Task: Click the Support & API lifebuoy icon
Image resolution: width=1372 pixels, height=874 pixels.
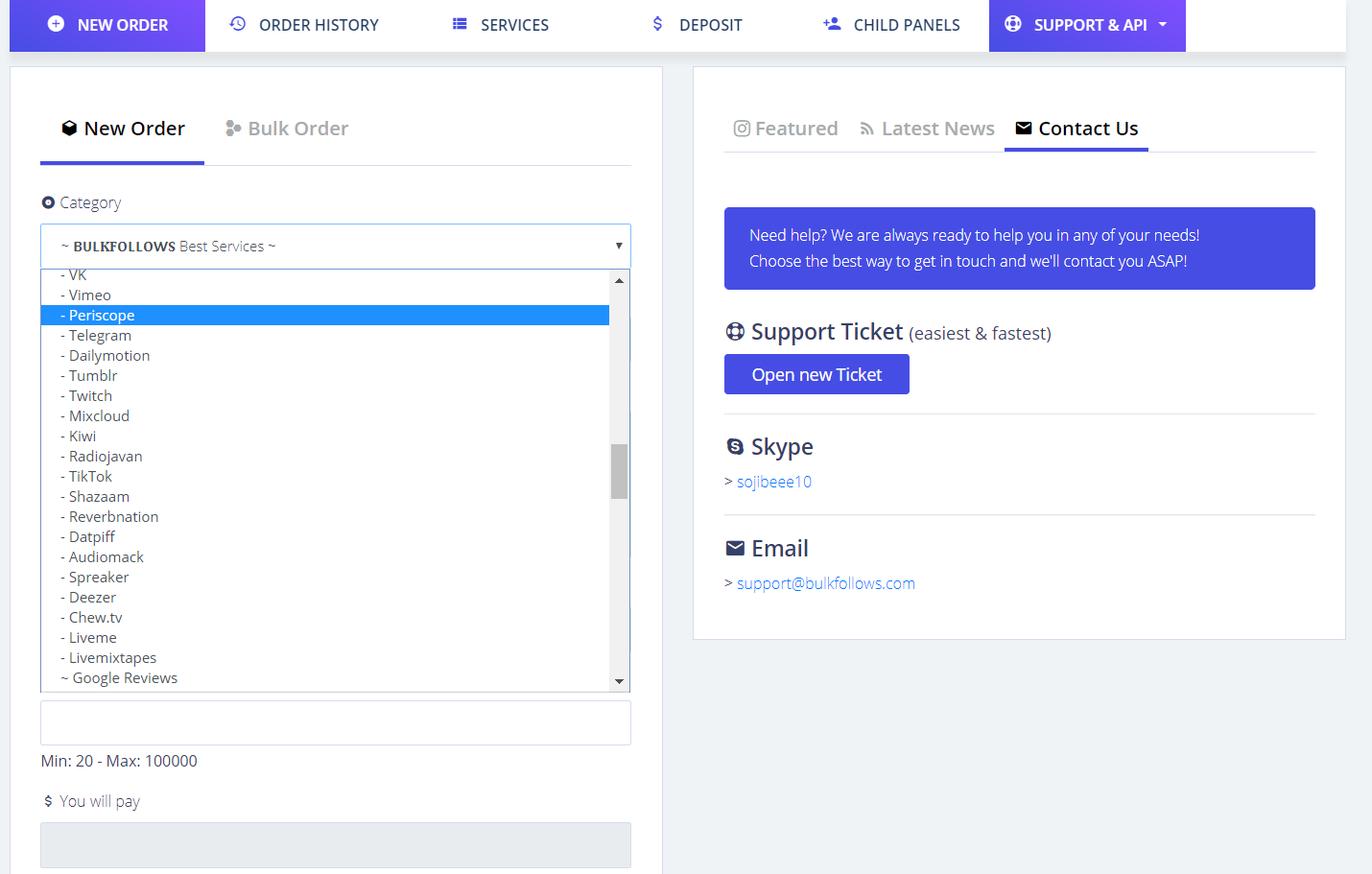Action: tap(1012, 24)
